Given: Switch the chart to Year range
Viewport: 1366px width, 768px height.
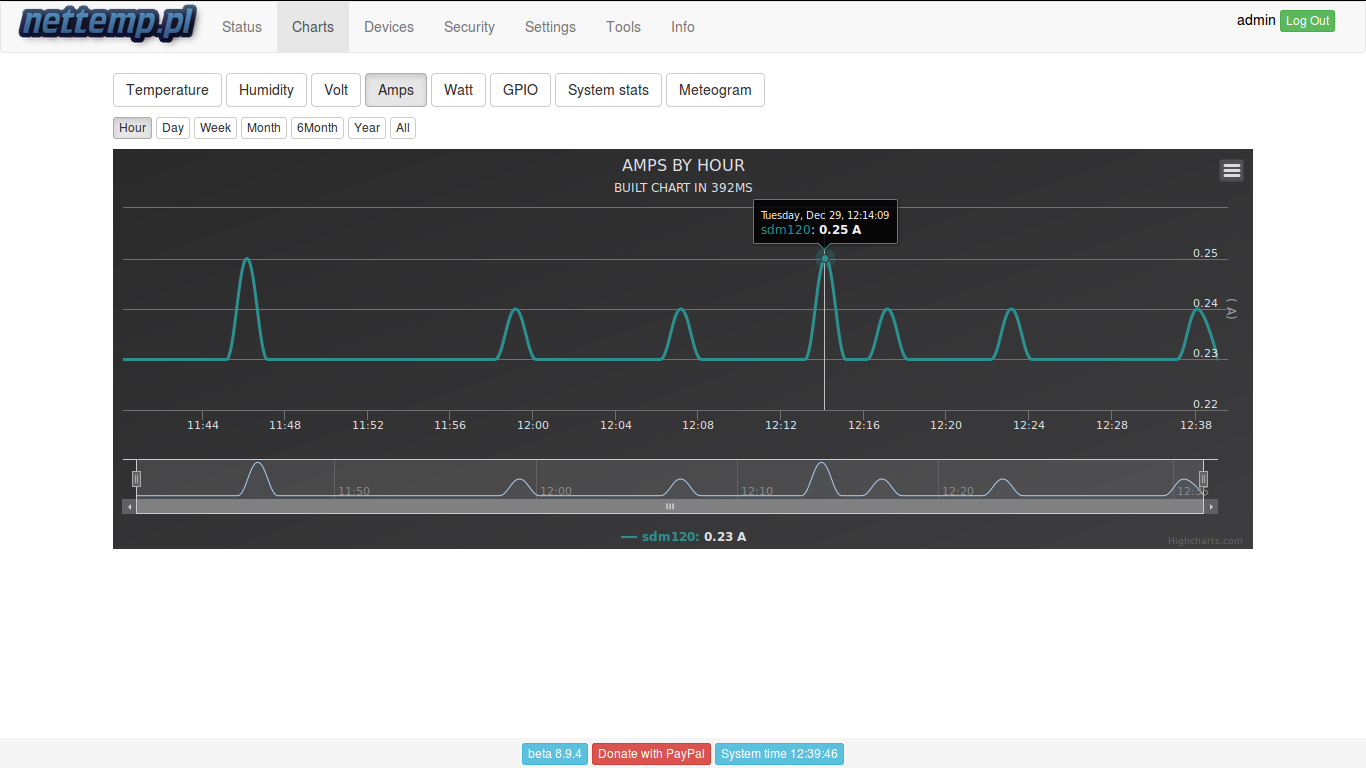Looking at the screenshot, I should coord(367,128).
